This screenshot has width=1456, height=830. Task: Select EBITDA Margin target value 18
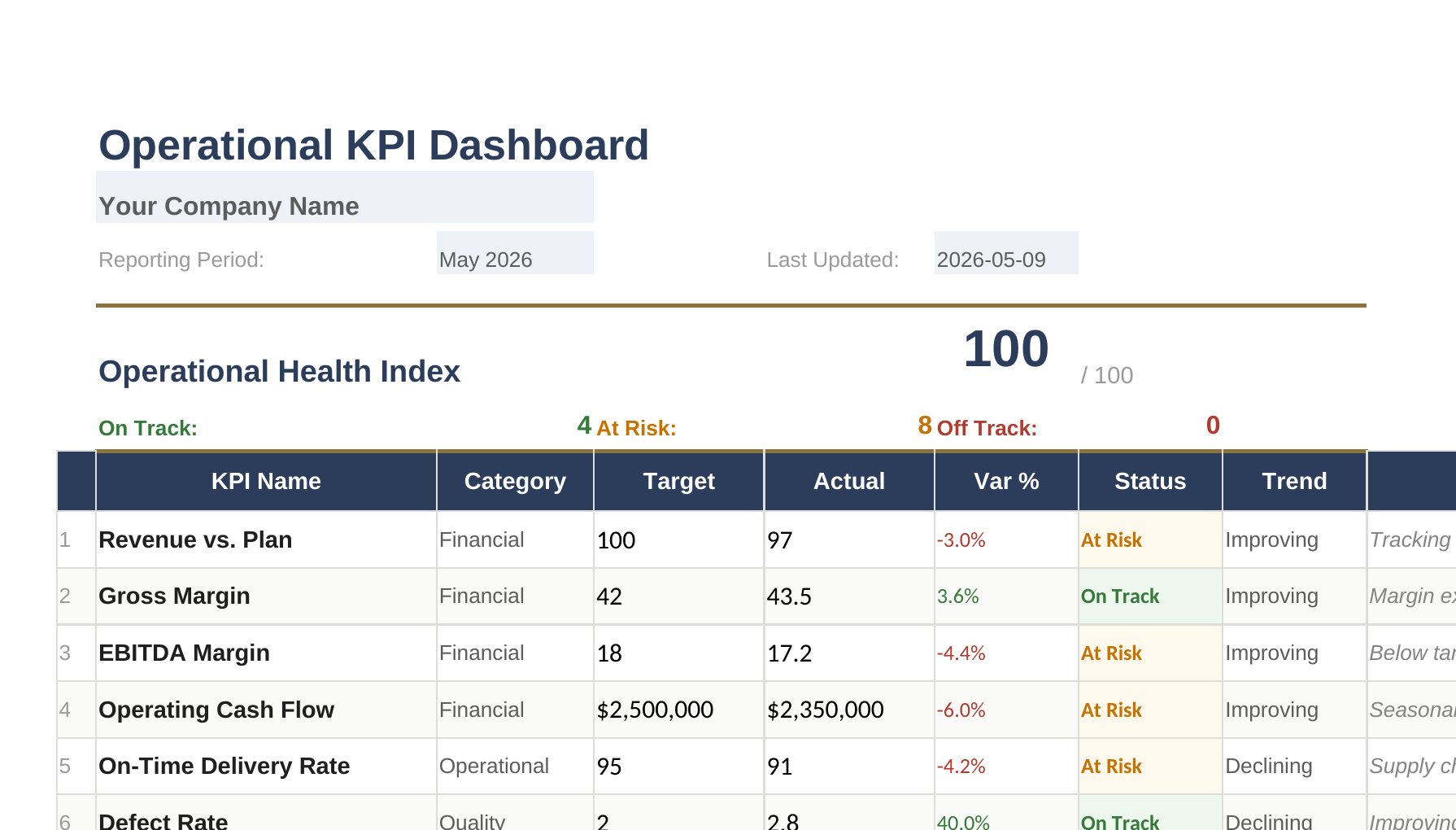[x=679, y=653]
